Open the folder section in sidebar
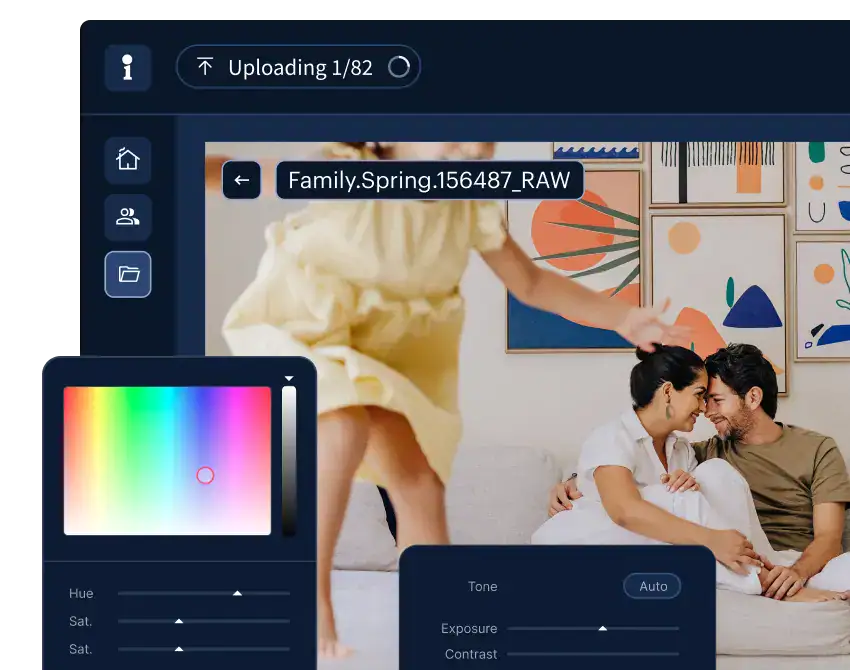This screenshot has height=670, width=850. 127,274
